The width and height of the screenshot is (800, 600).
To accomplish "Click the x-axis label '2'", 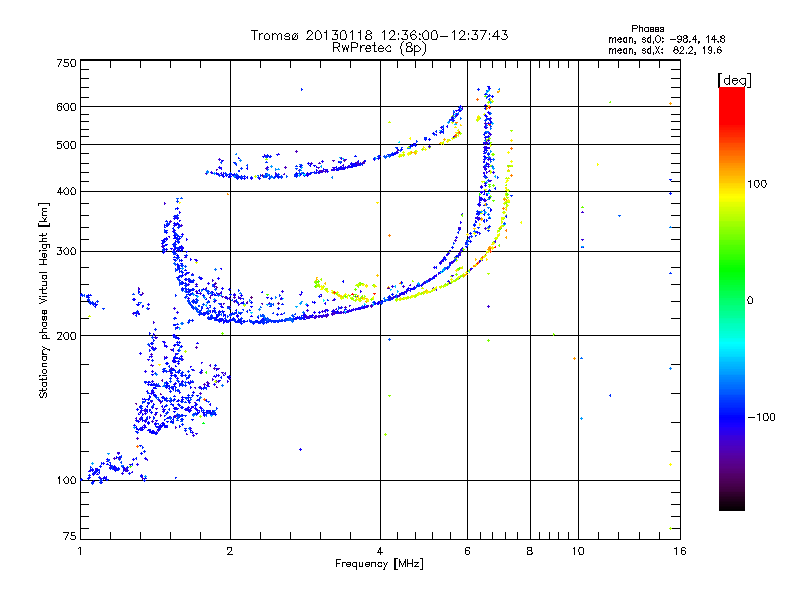I will (230, 551).
